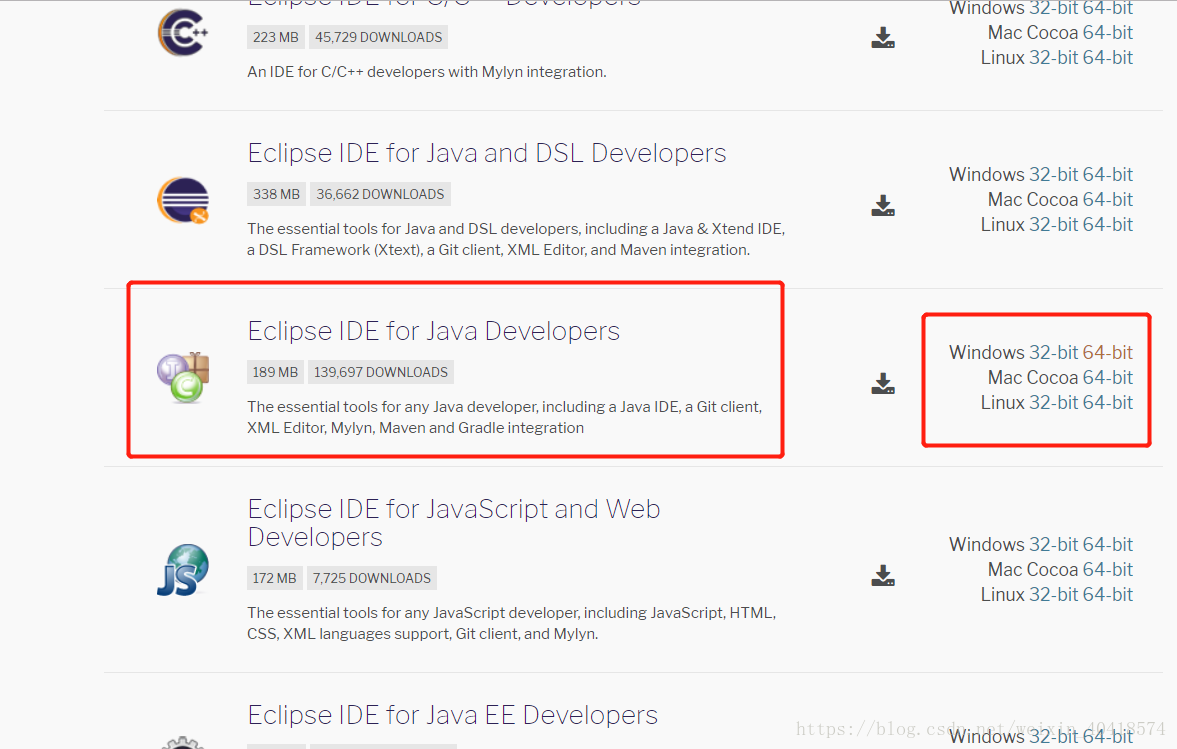Image resolution: width=1177 pixels, height=749 pixels.
Task: Choose Linux 64-bit for Java and DSL Developers
Action: click(1107, 224)
